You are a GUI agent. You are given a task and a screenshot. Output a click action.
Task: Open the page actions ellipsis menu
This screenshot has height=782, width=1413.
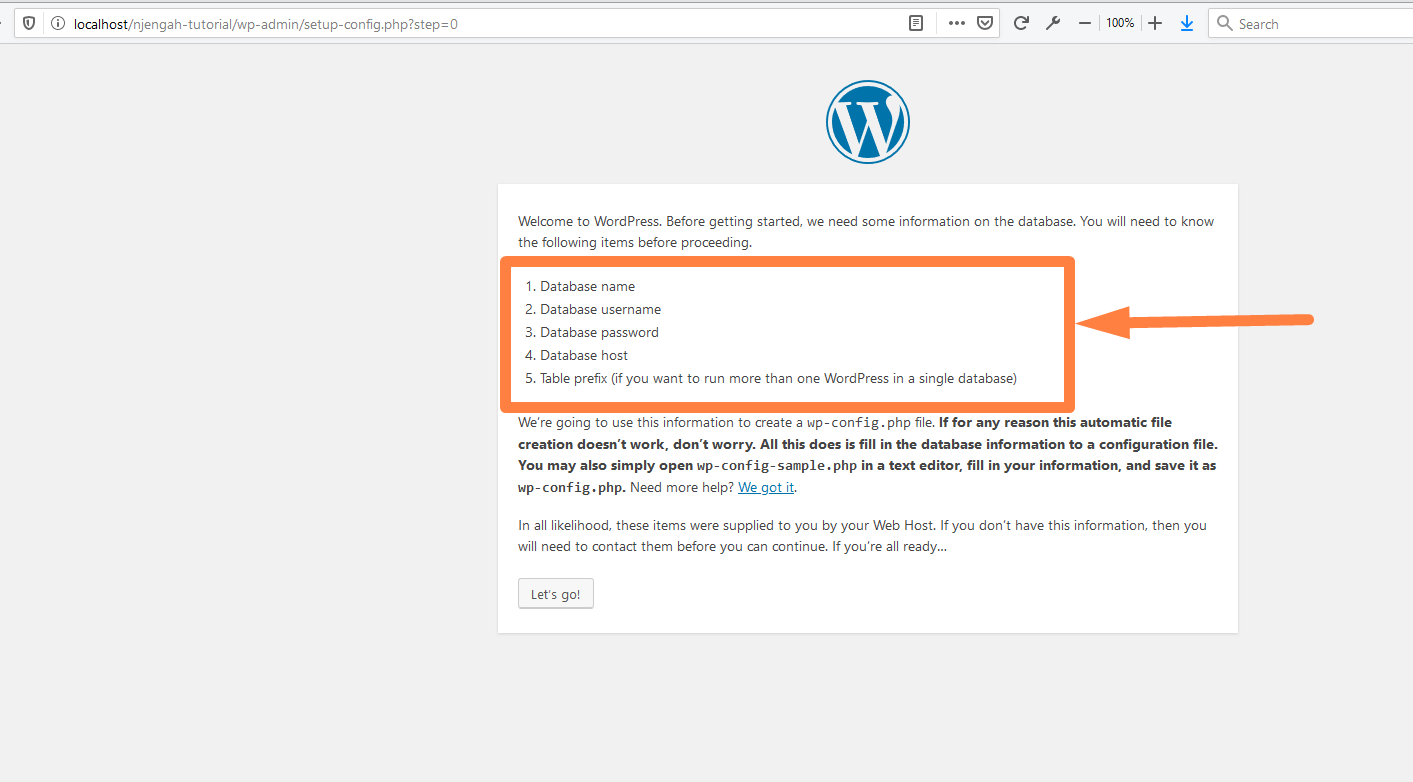pyautogui.click(x=956, y=22)
